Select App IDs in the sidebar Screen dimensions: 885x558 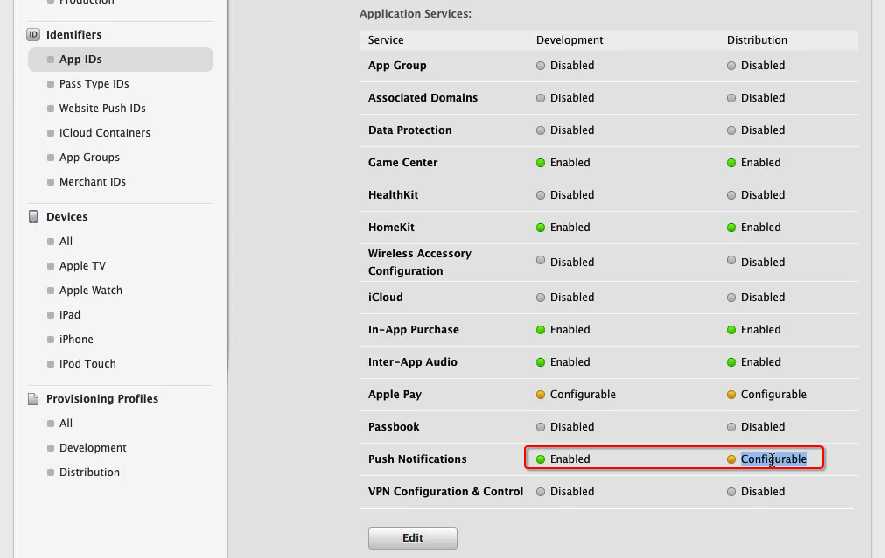(80, 60)
